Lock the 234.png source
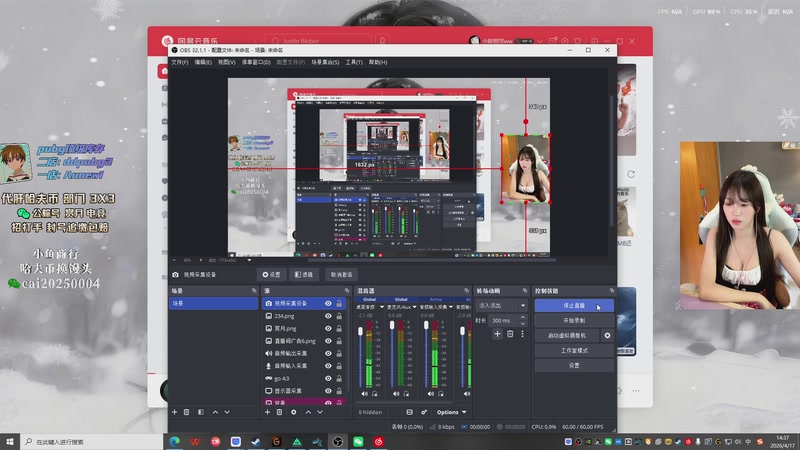800x450 pixels. pyautogui.click(x=339, y=316)
